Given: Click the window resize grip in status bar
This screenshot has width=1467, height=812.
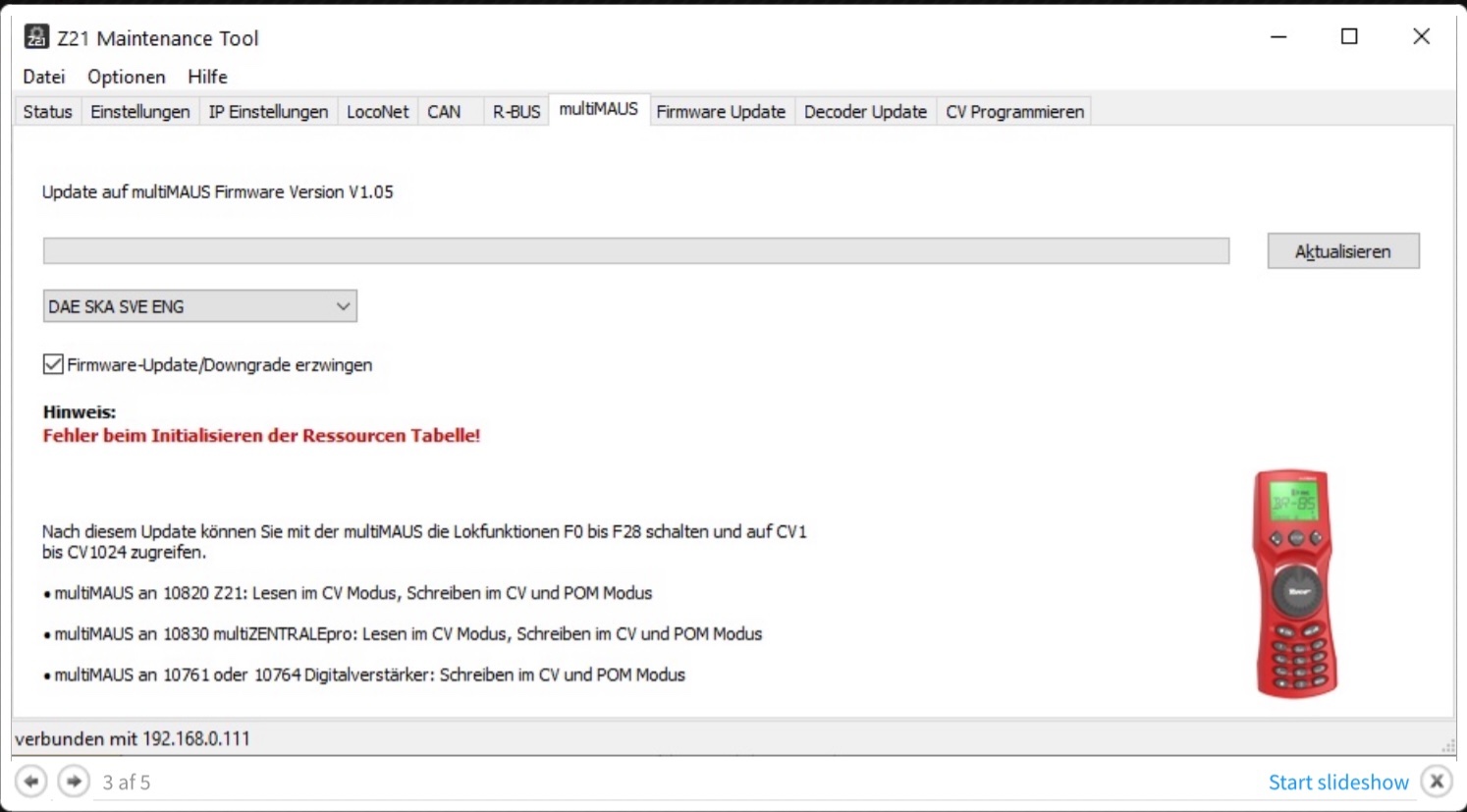Looking at the screenshot, I should click(x=1447, y=747).
